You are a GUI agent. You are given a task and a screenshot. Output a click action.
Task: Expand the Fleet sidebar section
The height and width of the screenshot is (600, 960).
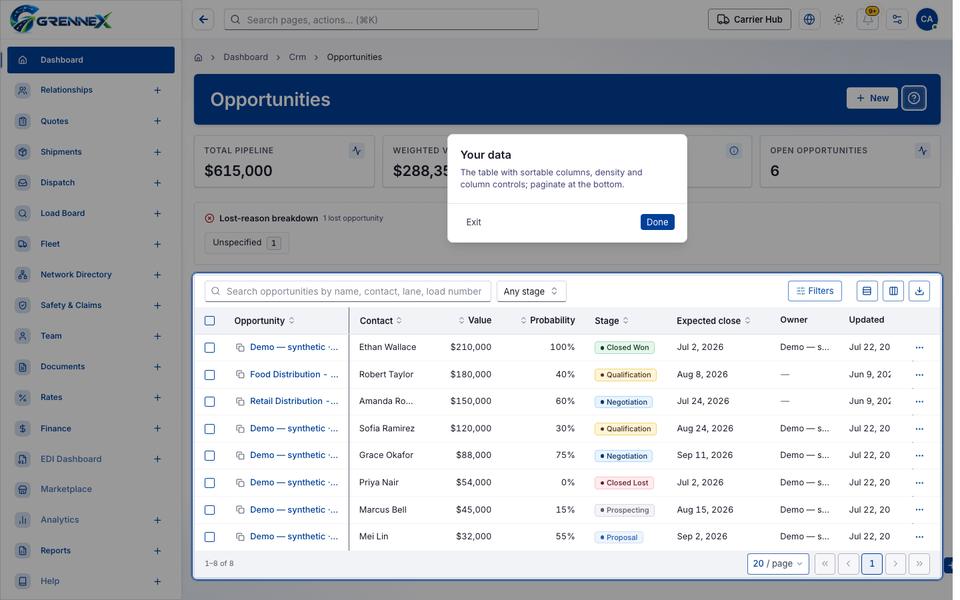(157, 244)
